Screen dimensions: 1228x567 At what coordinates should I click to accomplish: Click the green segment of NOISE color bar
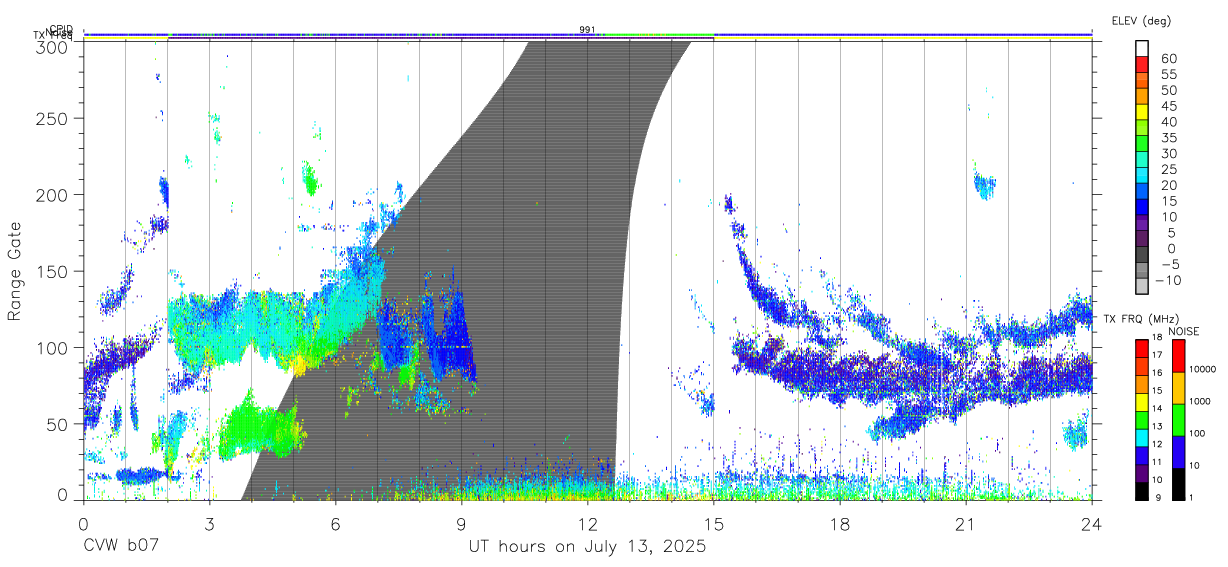(1178, 420)
